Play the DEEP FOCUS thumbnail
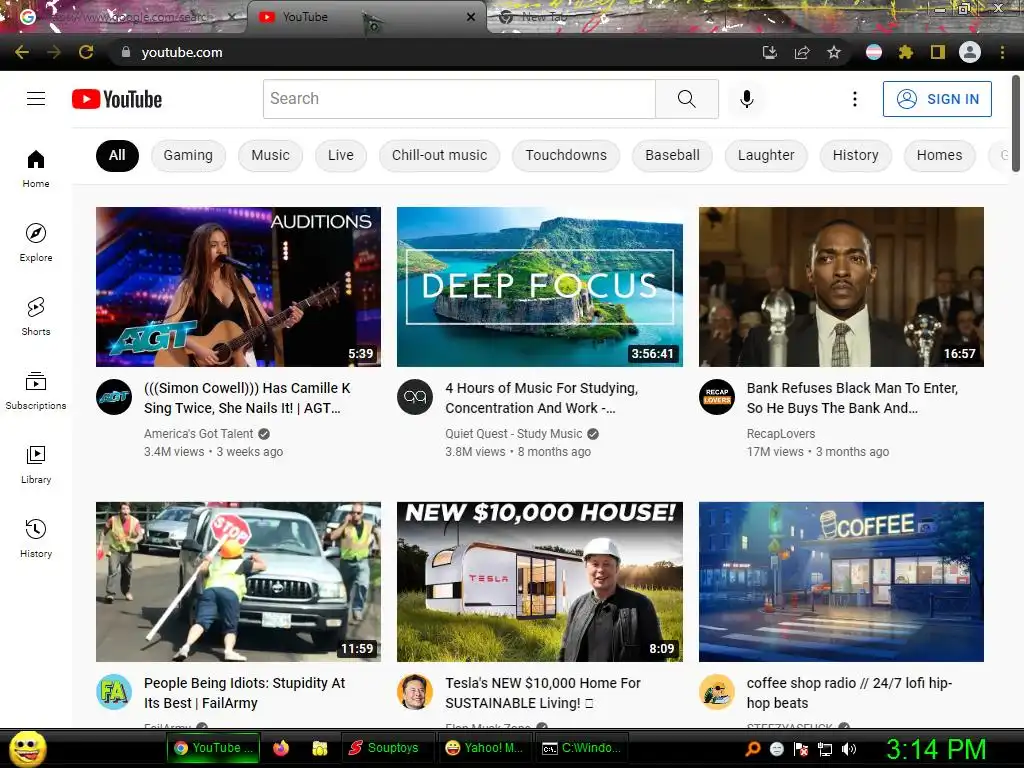The height and width of the screenshot is (768, 1024). point(540,287)
